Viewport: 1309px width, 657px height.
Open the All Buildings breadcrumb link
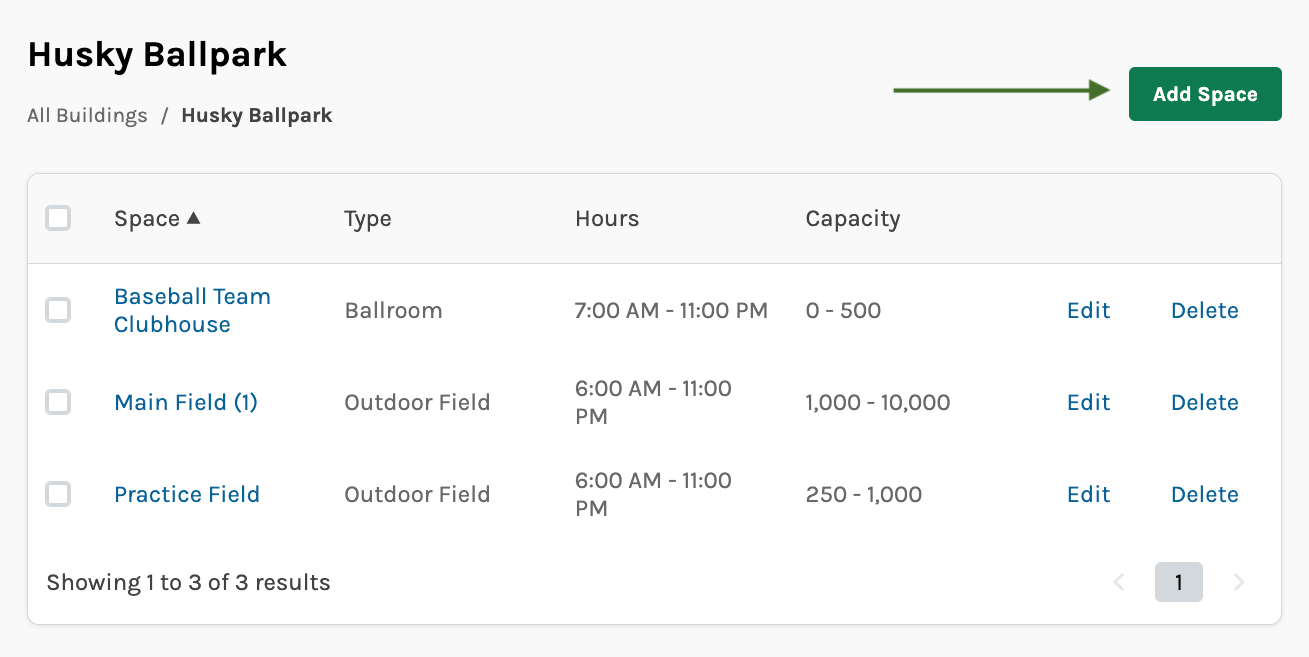pos(87,115)
